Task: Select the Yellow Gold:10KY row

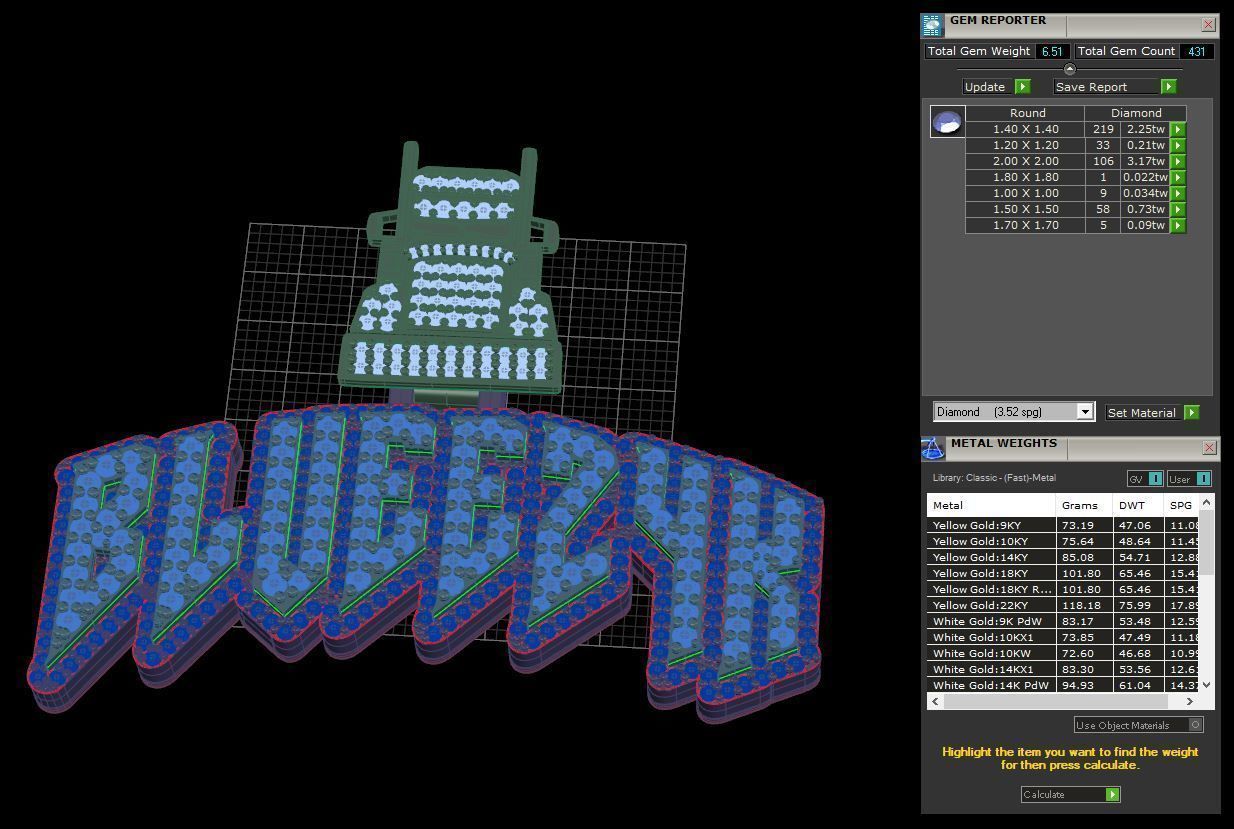Action: click(1063, 541)
